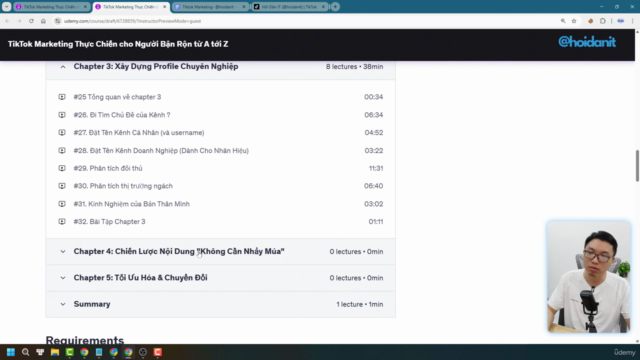Open the site information icon in address bar

pos(58,21)
